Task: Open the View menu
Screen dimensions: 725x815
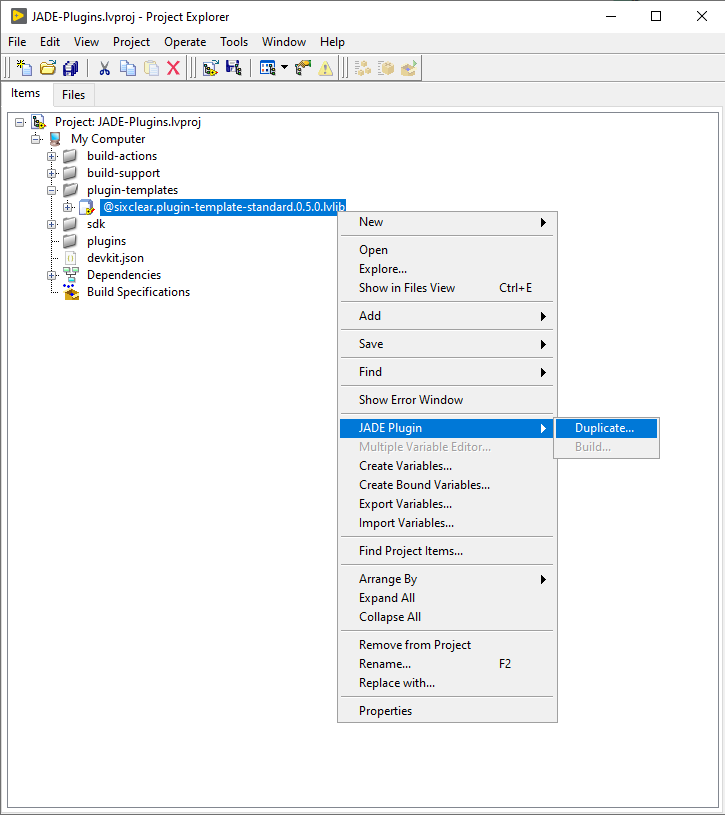Action: (86, 42)
